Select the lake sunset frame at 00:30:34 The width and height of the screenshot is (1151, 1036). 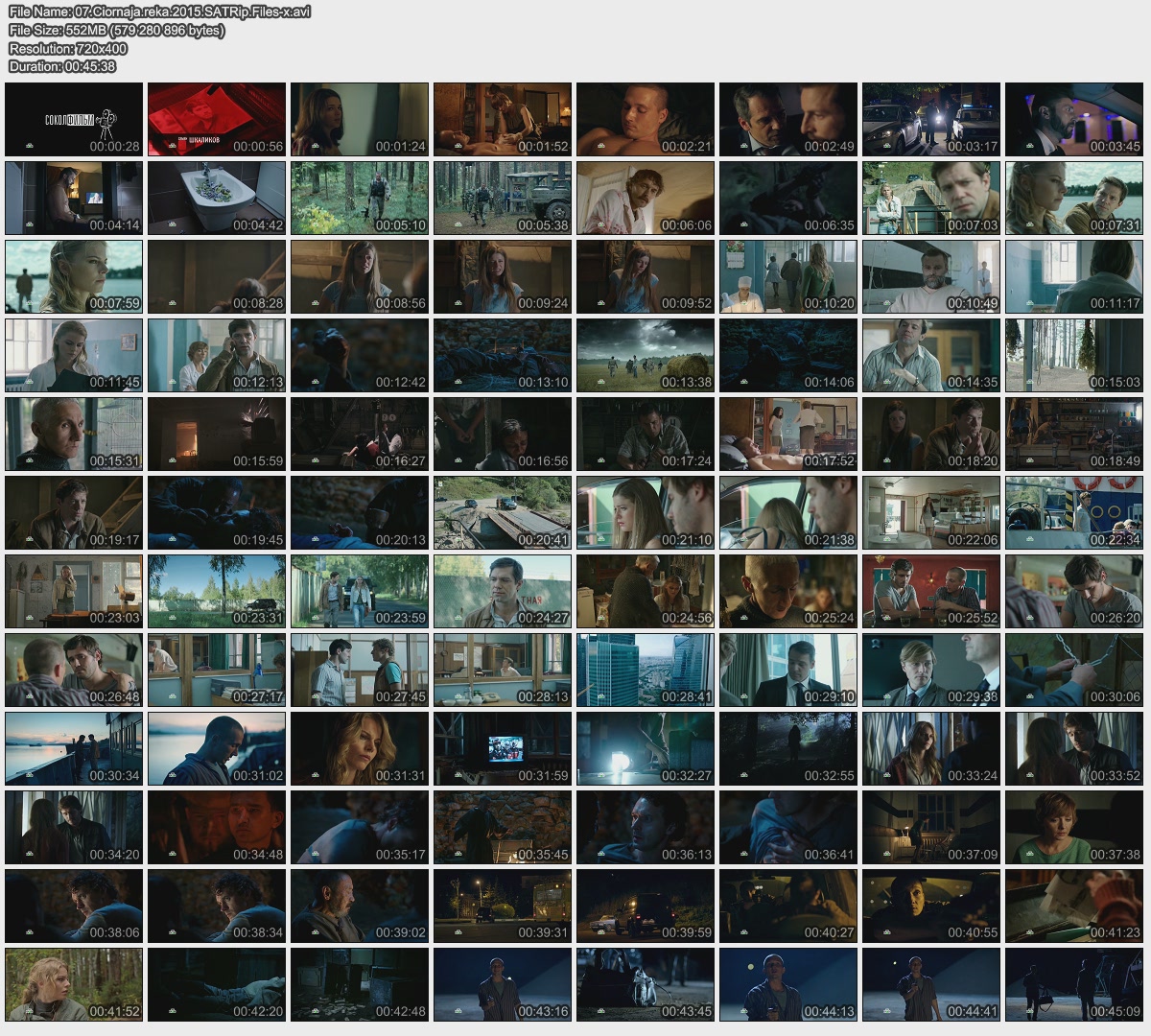pyautogui.click(x=74, y=748)
